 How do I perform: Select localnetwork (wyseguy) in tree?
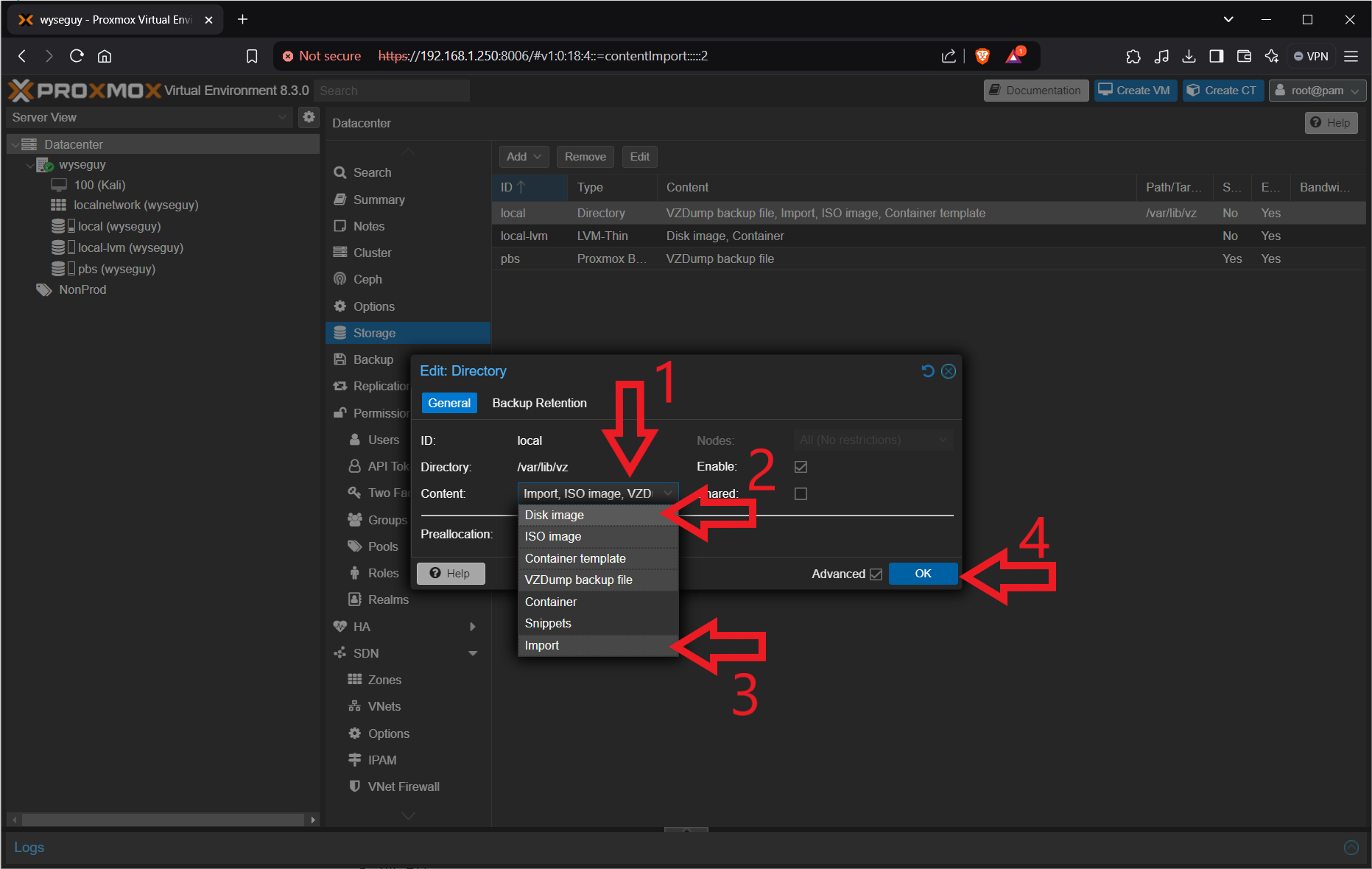(136, 205)
